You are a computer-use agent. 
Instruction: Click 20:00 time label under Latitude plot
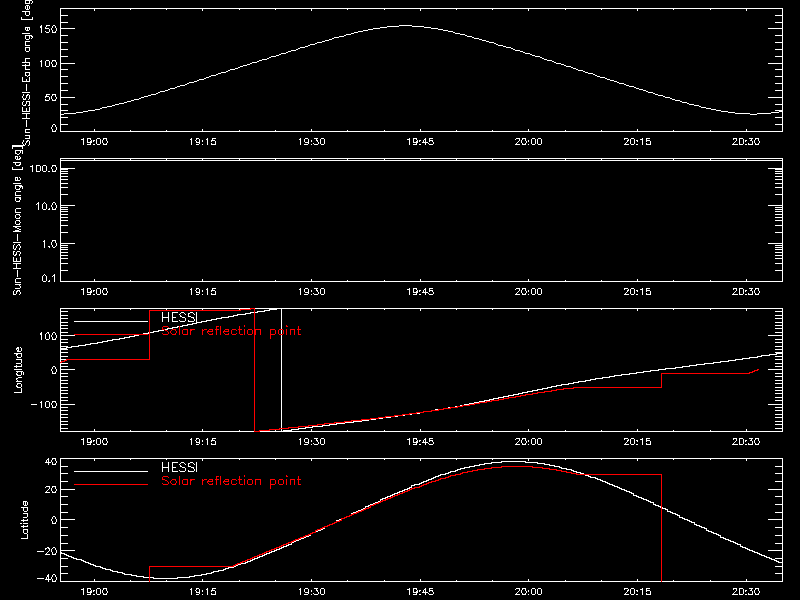[529, 592]
